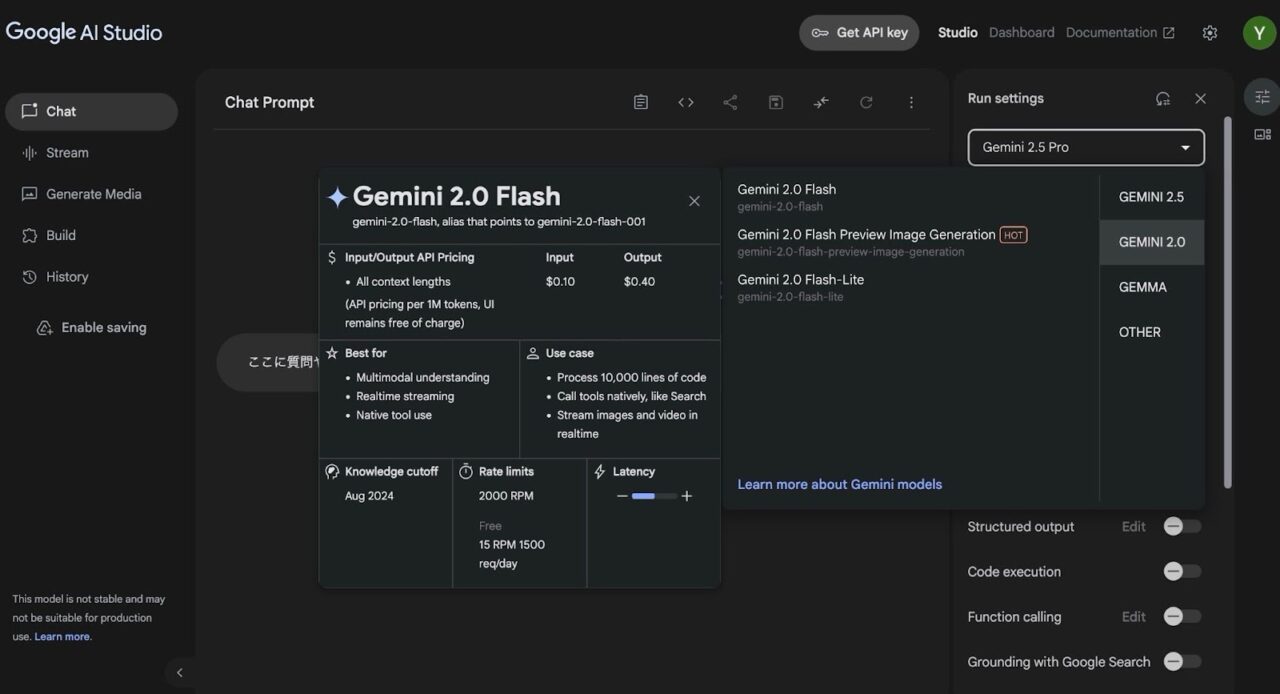Open the Chat Prompt more options menu
This screenshot has width=1280, height=694.
911,102
